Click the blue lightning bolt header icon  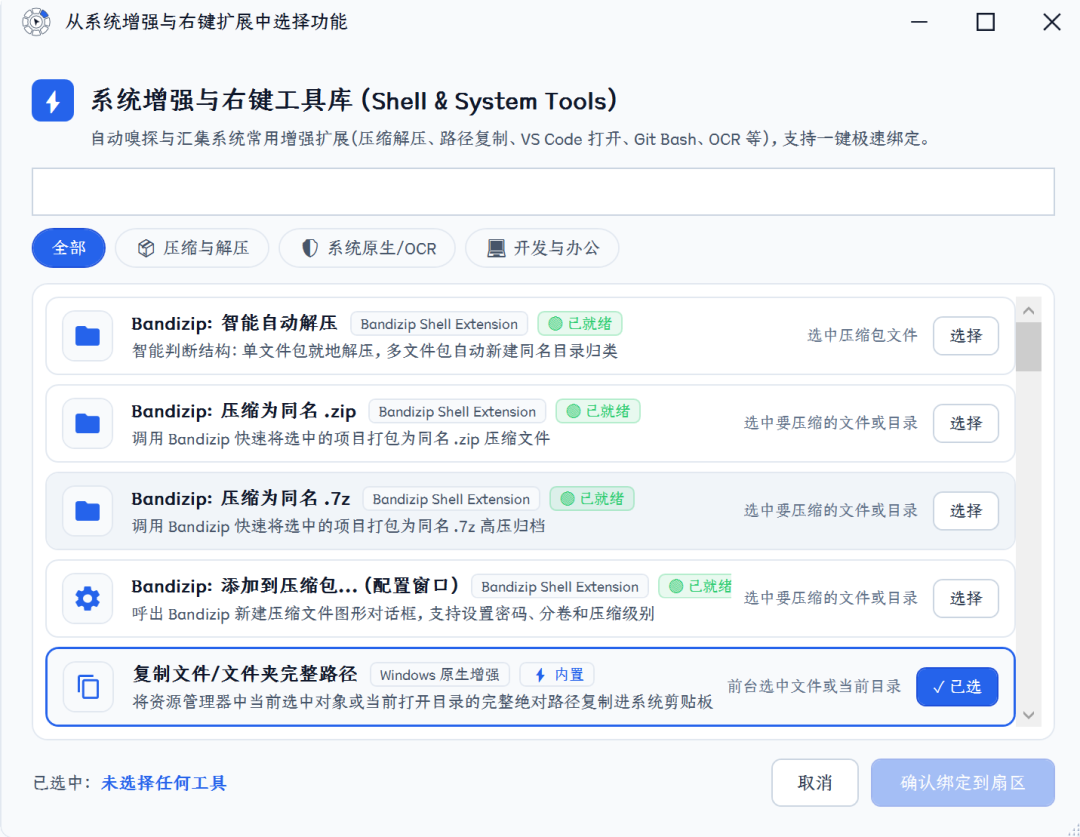coord(53,101)
